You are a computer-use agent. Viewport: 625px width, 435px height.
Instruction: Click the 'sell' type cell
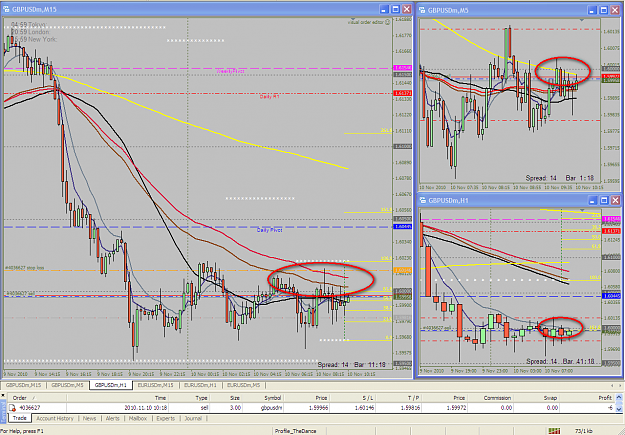[x=202, y=408]
